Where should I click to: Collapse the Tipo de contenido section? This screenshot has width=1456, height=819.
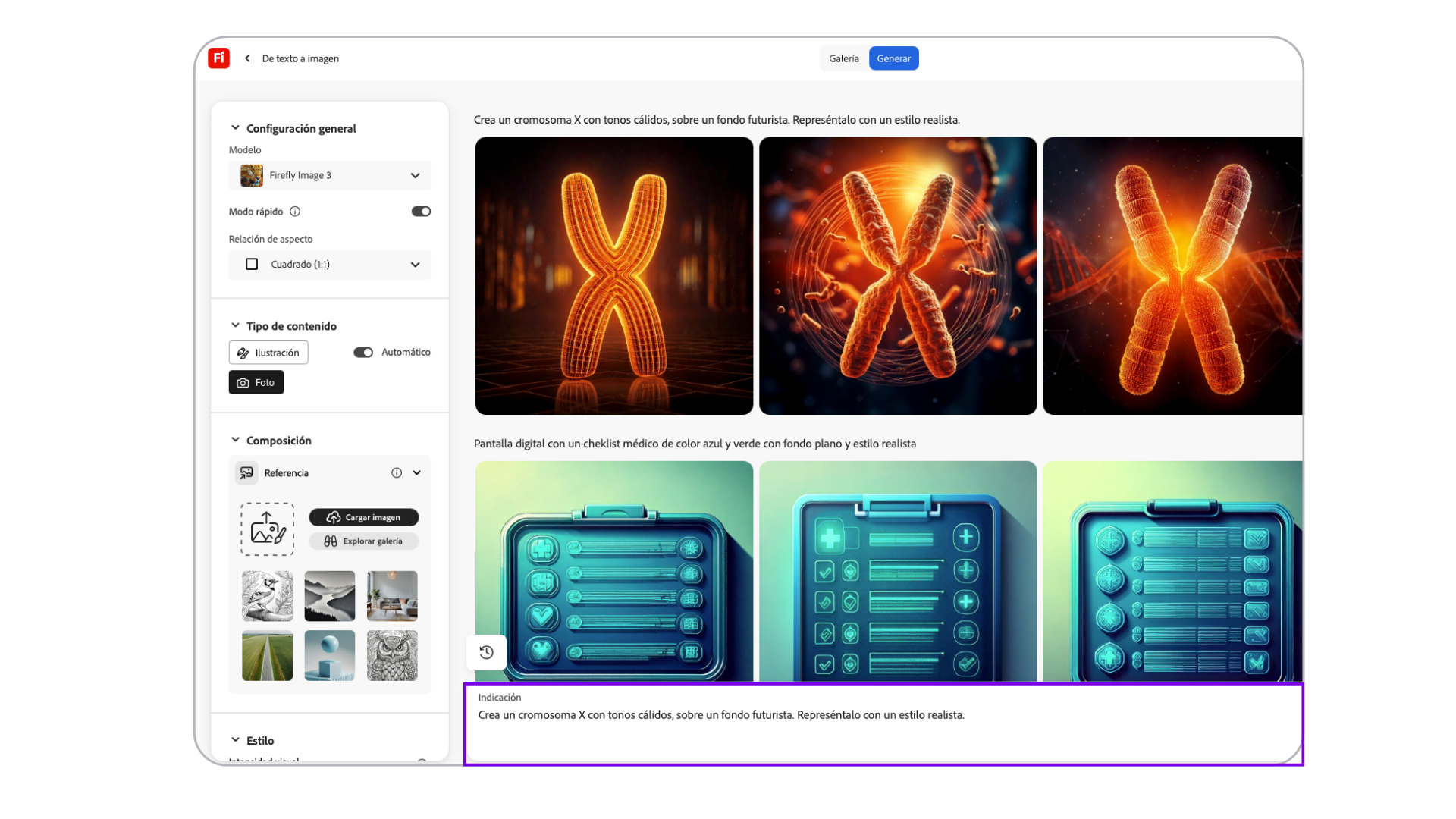coord(235,325)
